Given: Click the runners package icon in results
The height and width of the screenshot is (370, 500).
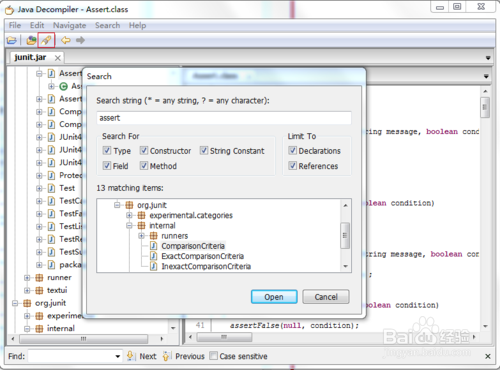Looking at the screenshot, I should coord(154,236).
